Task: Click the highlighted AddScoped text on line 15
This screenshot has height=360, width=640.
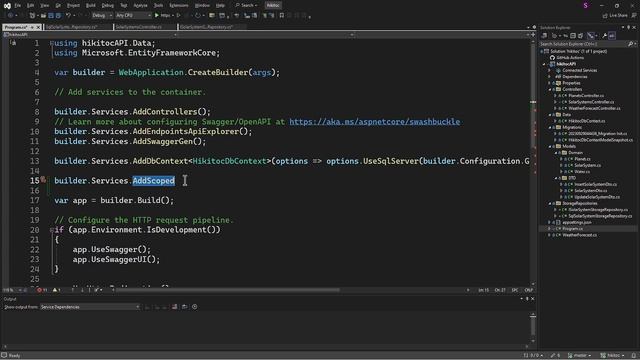Action: click(x=153, y=181)
